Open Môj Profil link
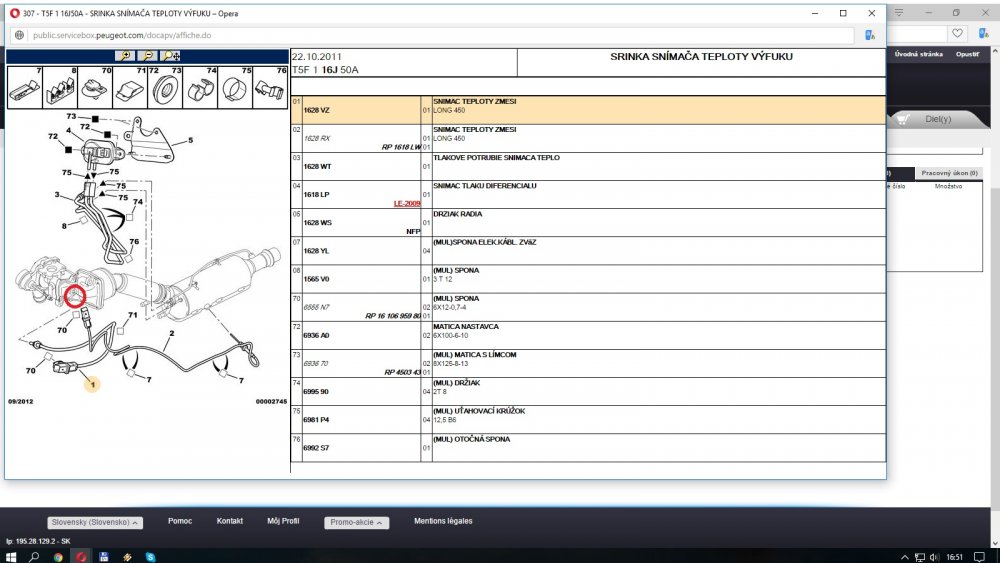 [x=283, y=521]
